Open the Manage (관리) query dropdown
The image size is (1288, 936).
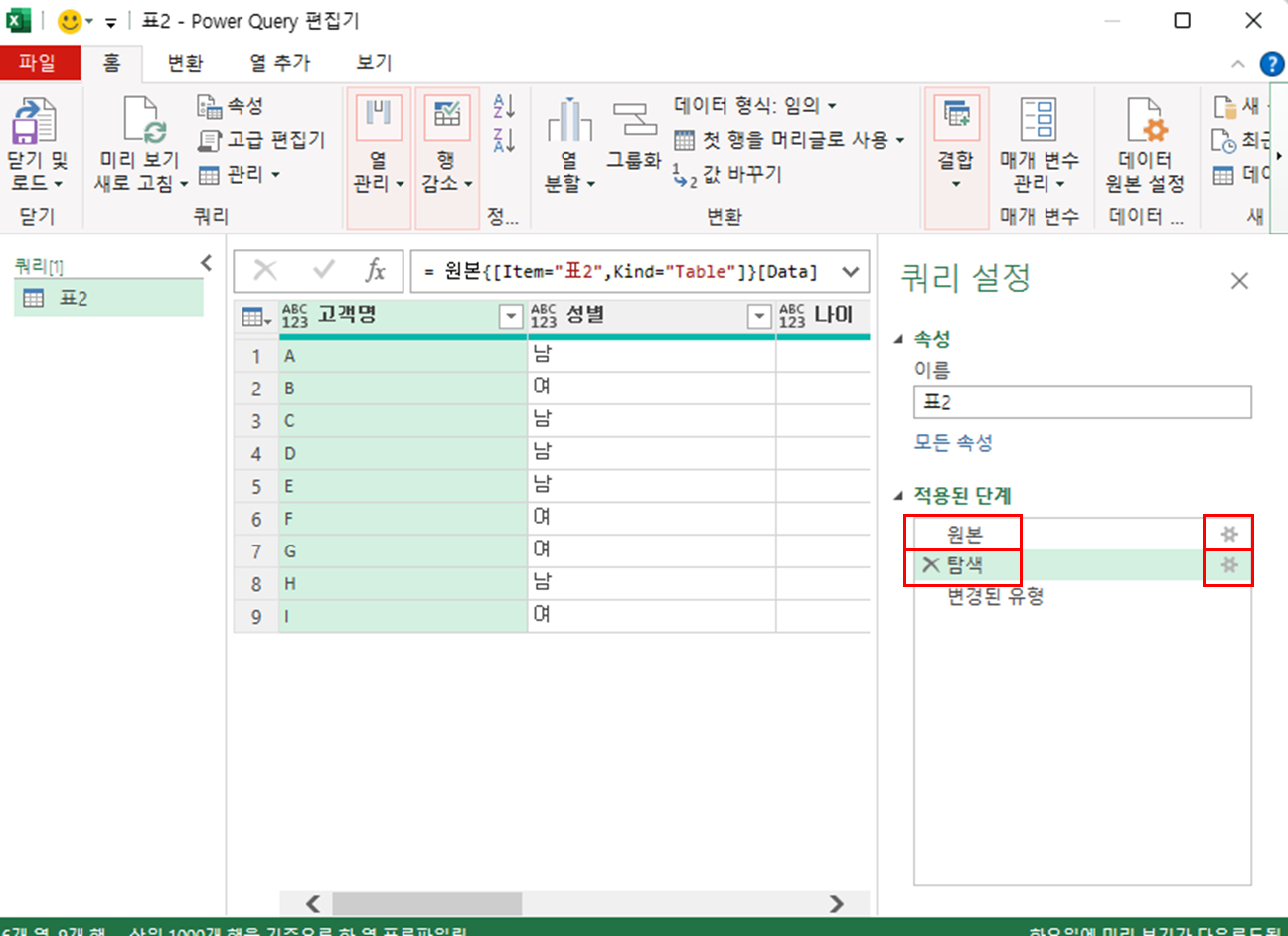click(x=239, y=175)
